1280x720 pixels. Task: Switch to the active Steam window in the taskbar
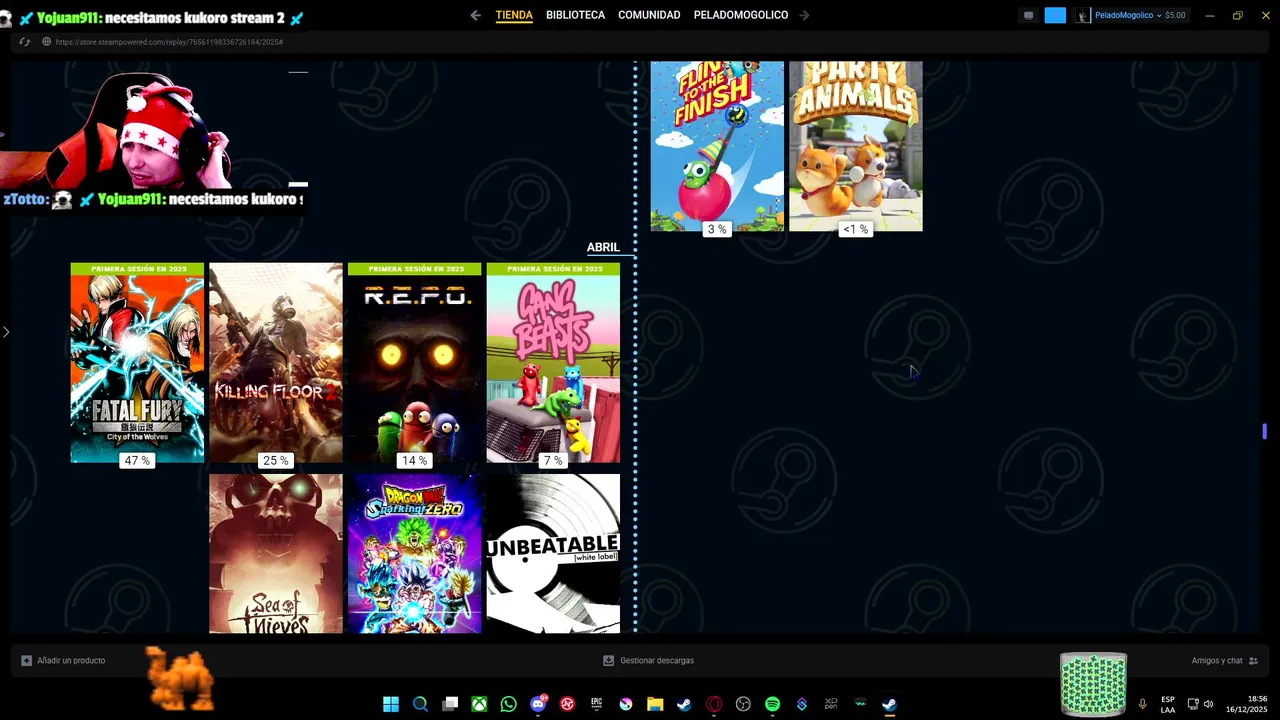(889, 704)
